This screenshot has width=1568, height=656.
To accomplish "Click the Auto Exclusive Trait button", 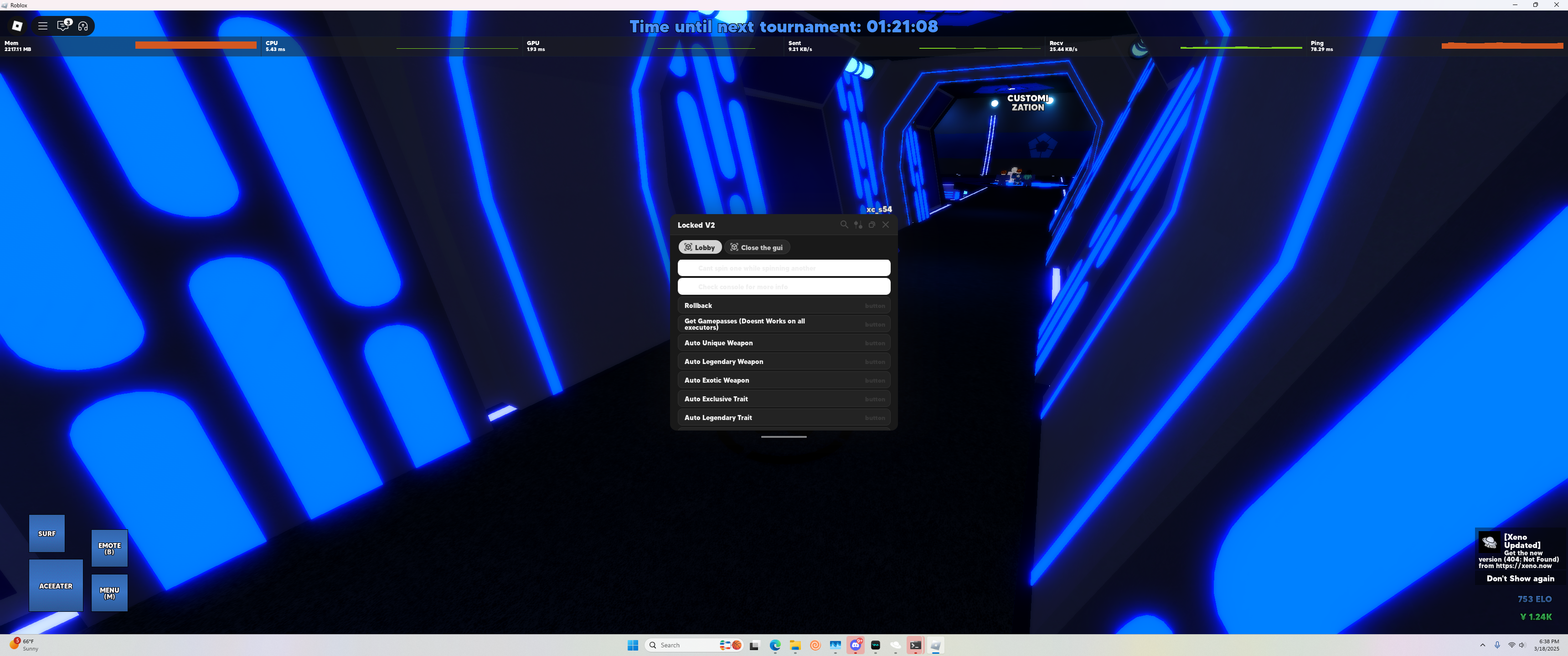I will click(x=784, y=399).
